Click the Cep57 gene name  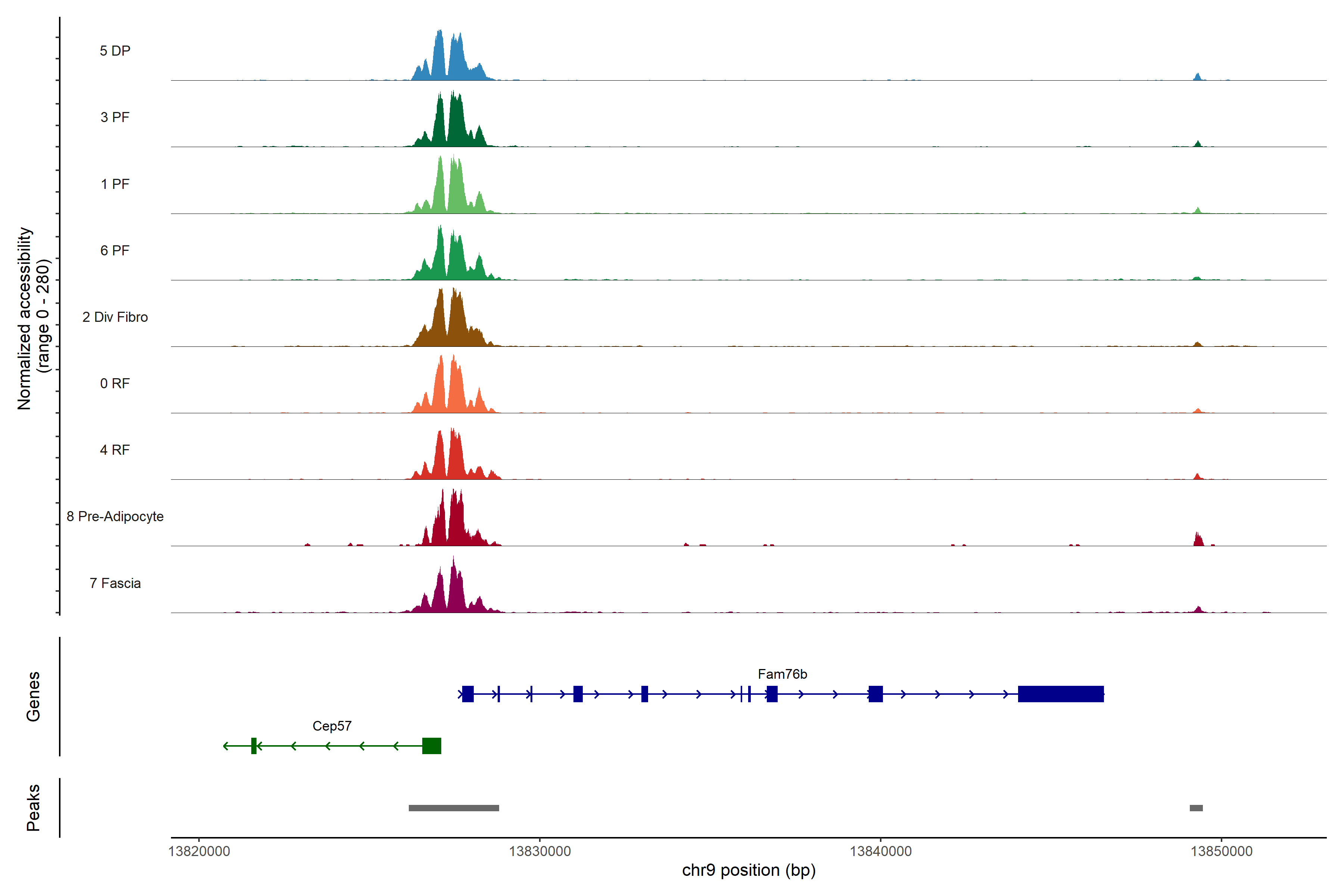click(x=332, y=726)
